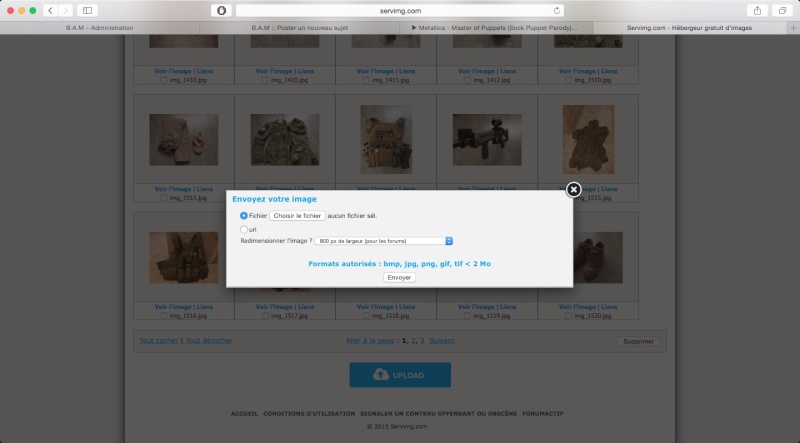
Task: Open Voir l'image link above img_1518.jpg
Action: (x=376, y=307)
